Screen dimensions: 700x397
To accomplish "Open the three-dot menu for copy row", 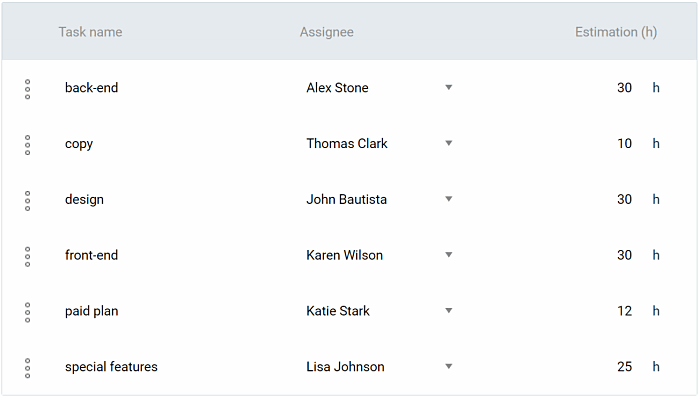I will [28, 145].
